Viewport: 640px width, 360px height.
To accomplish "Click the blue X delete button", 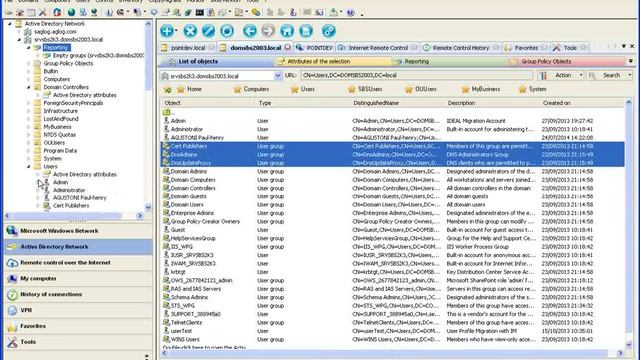I will click(190, 31).
